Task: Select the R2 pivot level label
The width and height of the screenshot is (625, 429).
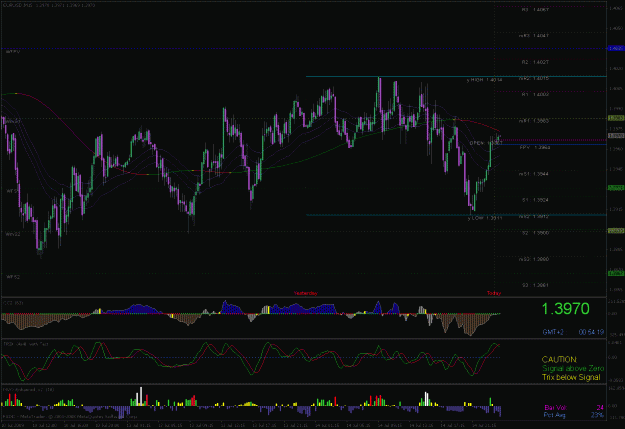Action: (x=535, y=62)
